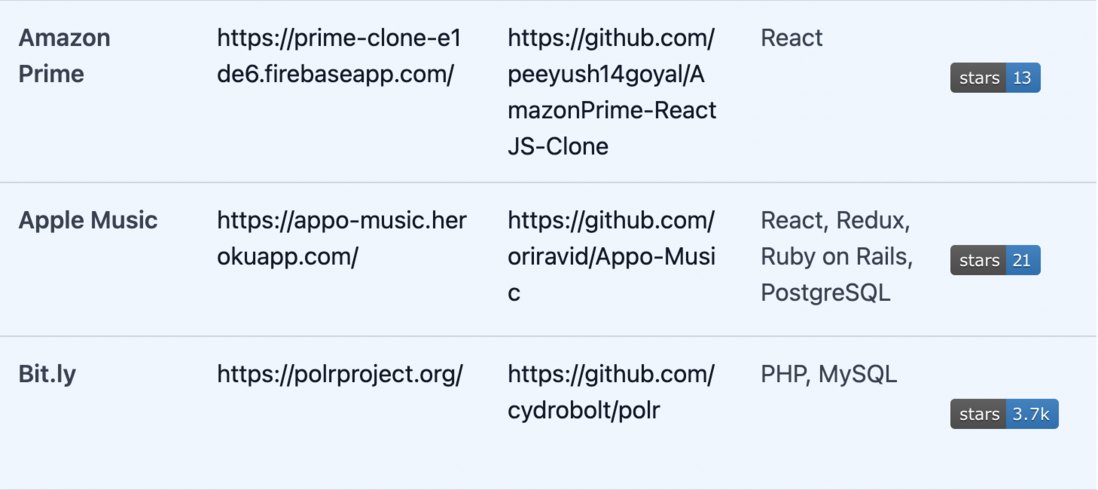Click the PostgreSQL text in Apple Music row

click(826, 293)
